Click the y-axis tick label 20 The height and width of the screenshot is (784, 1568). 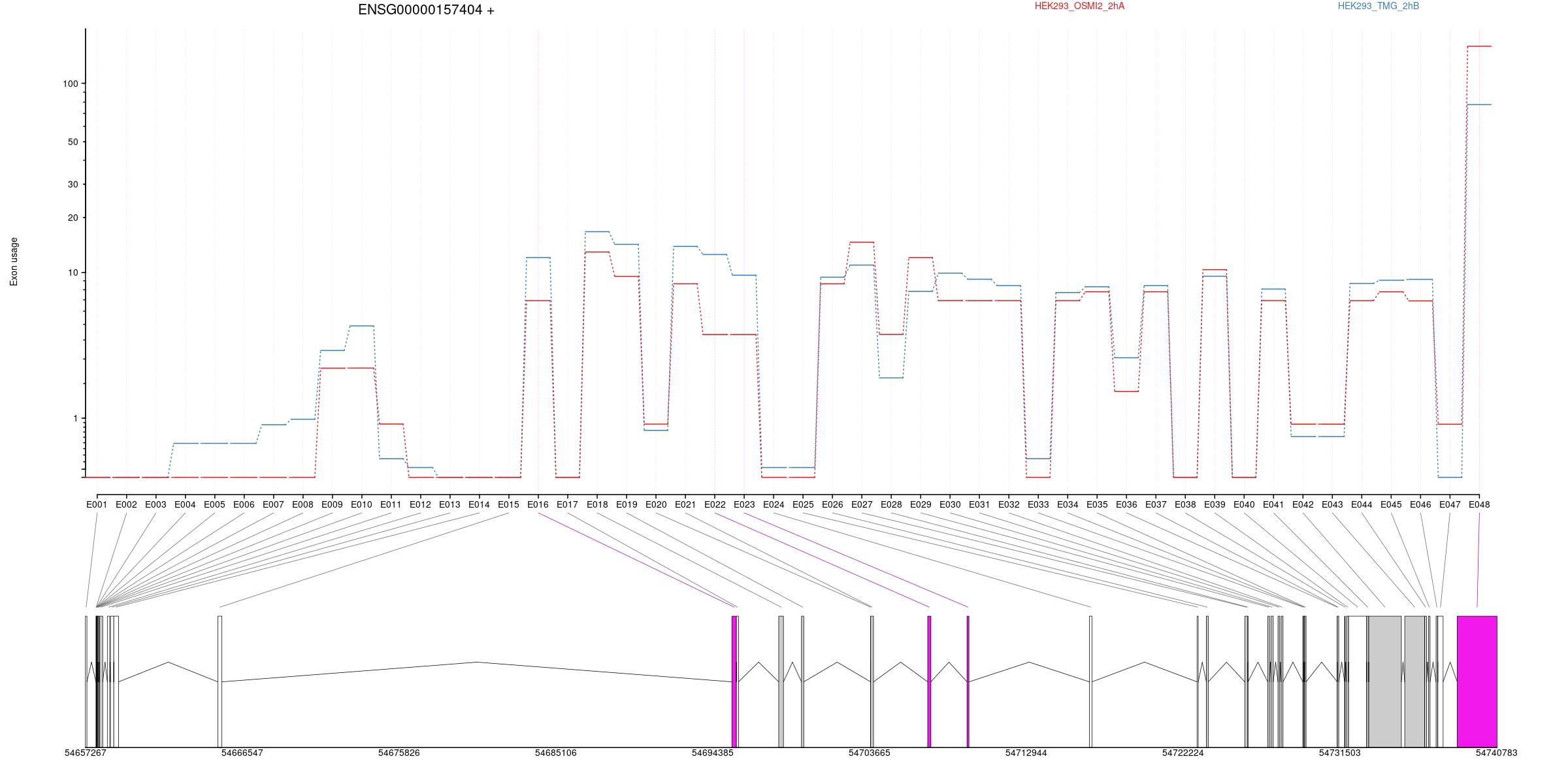(73, 218)
